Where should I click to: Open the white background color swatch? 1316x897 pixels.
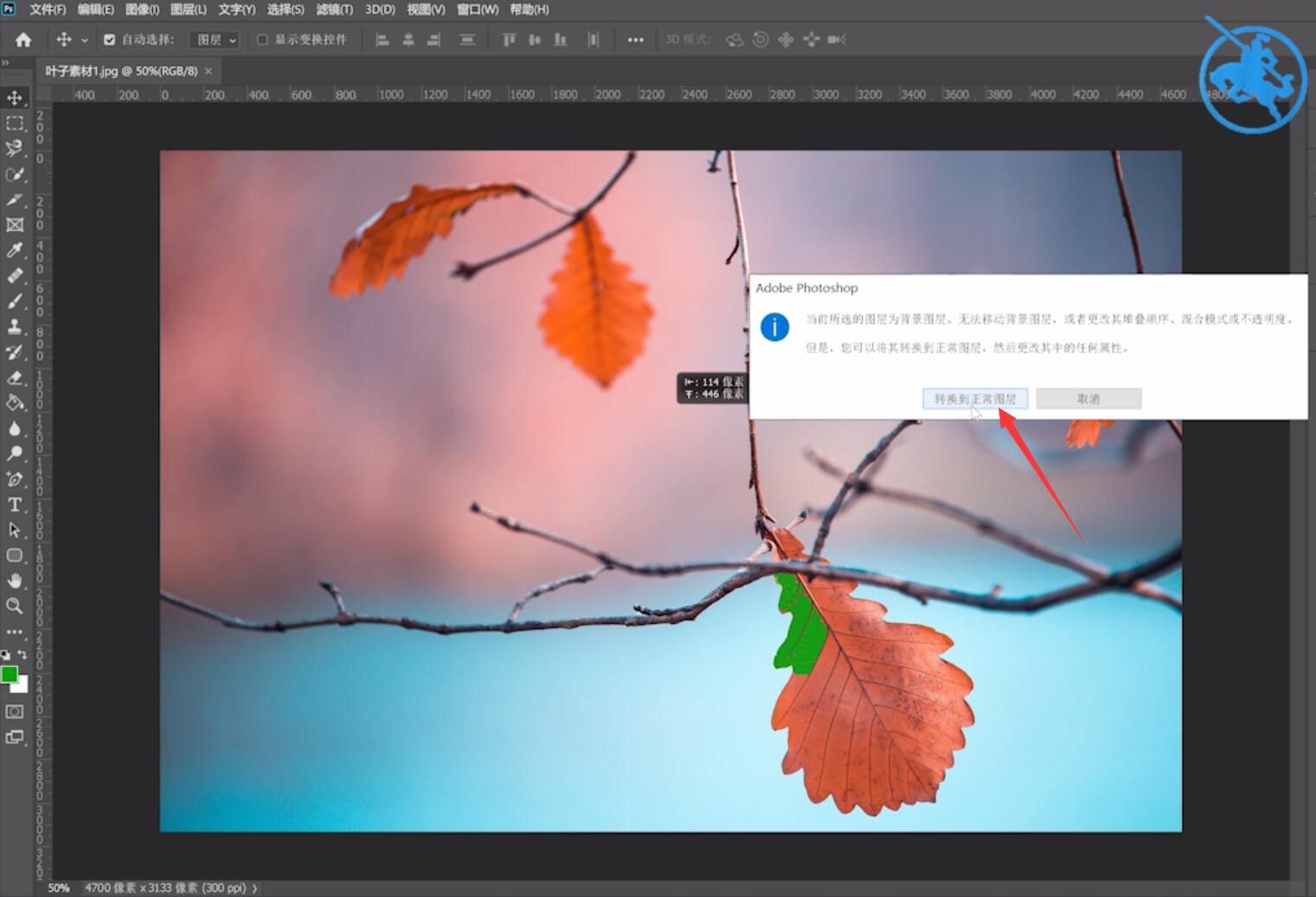coord(22,686)
